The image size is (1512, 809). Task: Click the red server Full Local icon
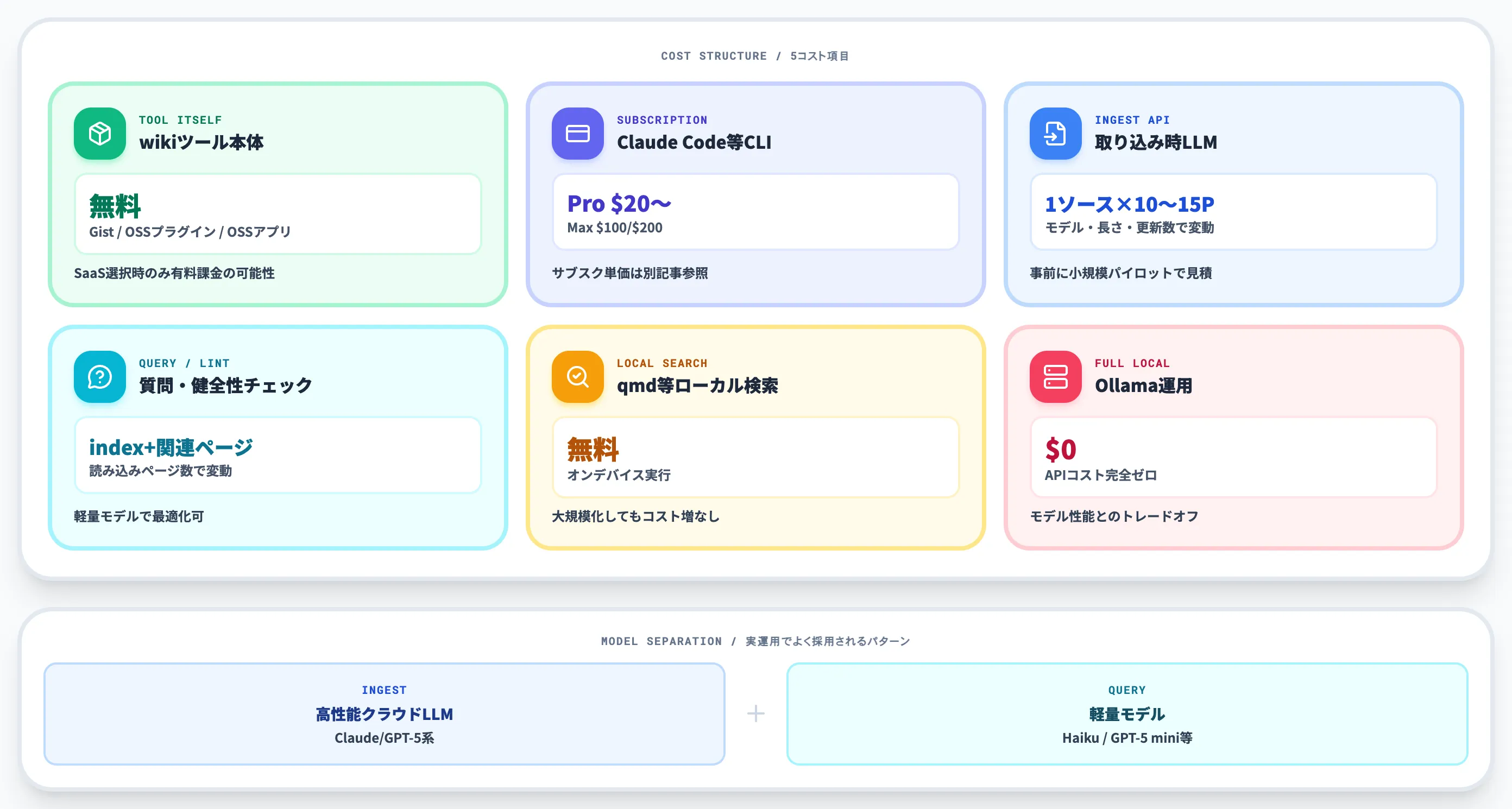pos(1055,377)
